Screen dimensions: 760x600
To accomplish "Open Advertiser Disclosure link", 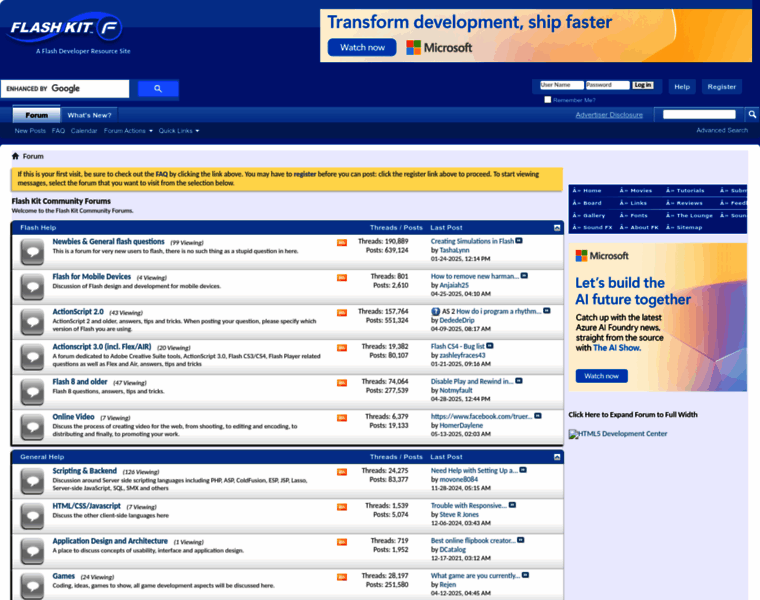I will point(609,115).
